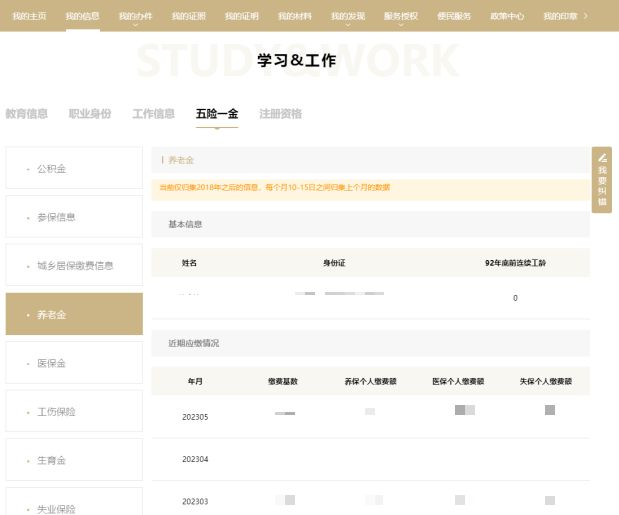The height and width of the screenshot is (515, 619).
Task: Switch to the 职业身份 tab
Action: [90, 114]
